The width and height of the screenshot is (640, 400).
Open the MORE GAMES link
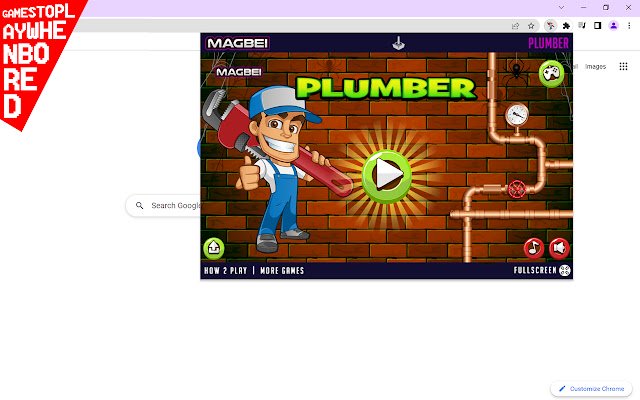pos(282,271)
